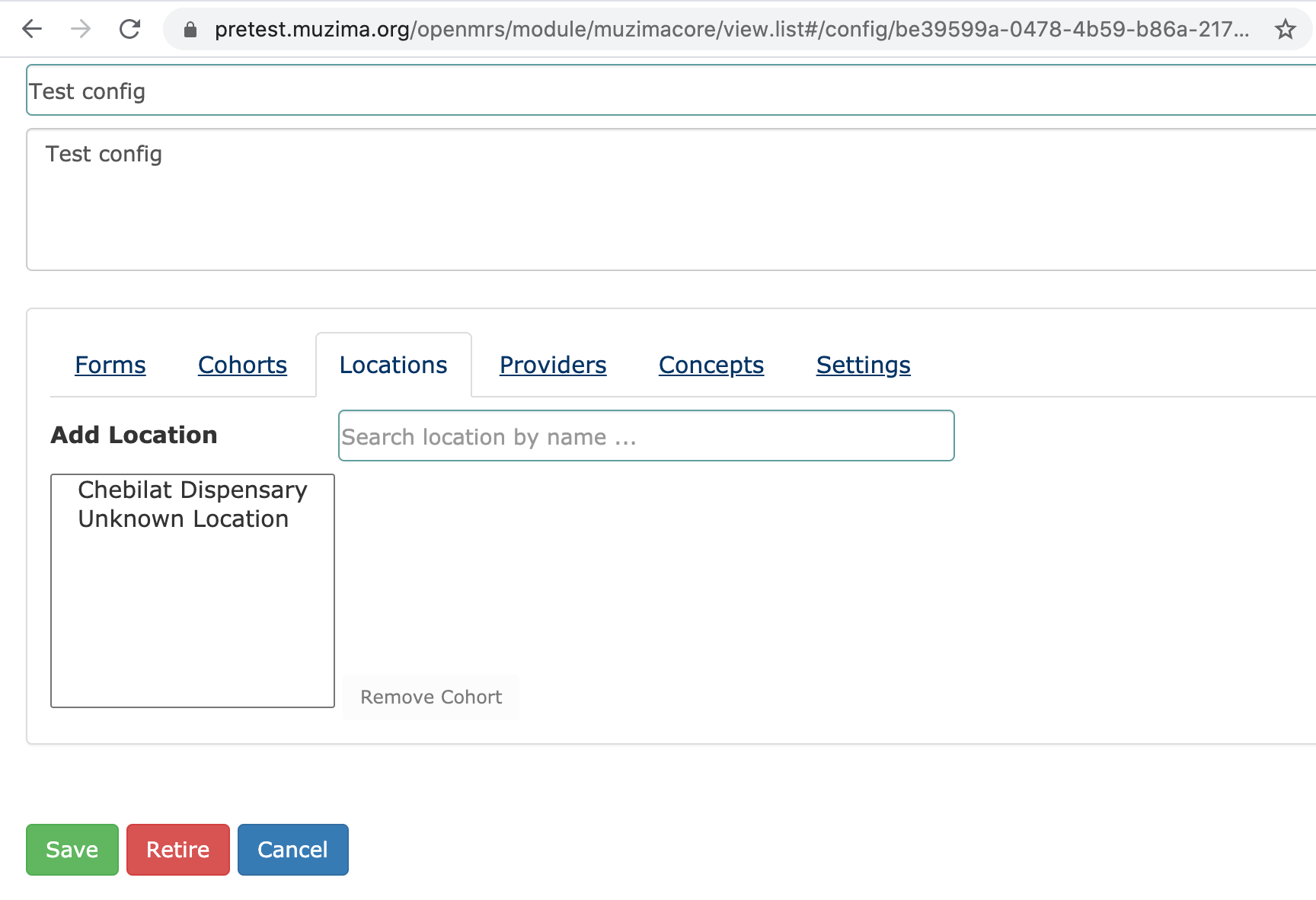Click the Save button

pos(72,850)
